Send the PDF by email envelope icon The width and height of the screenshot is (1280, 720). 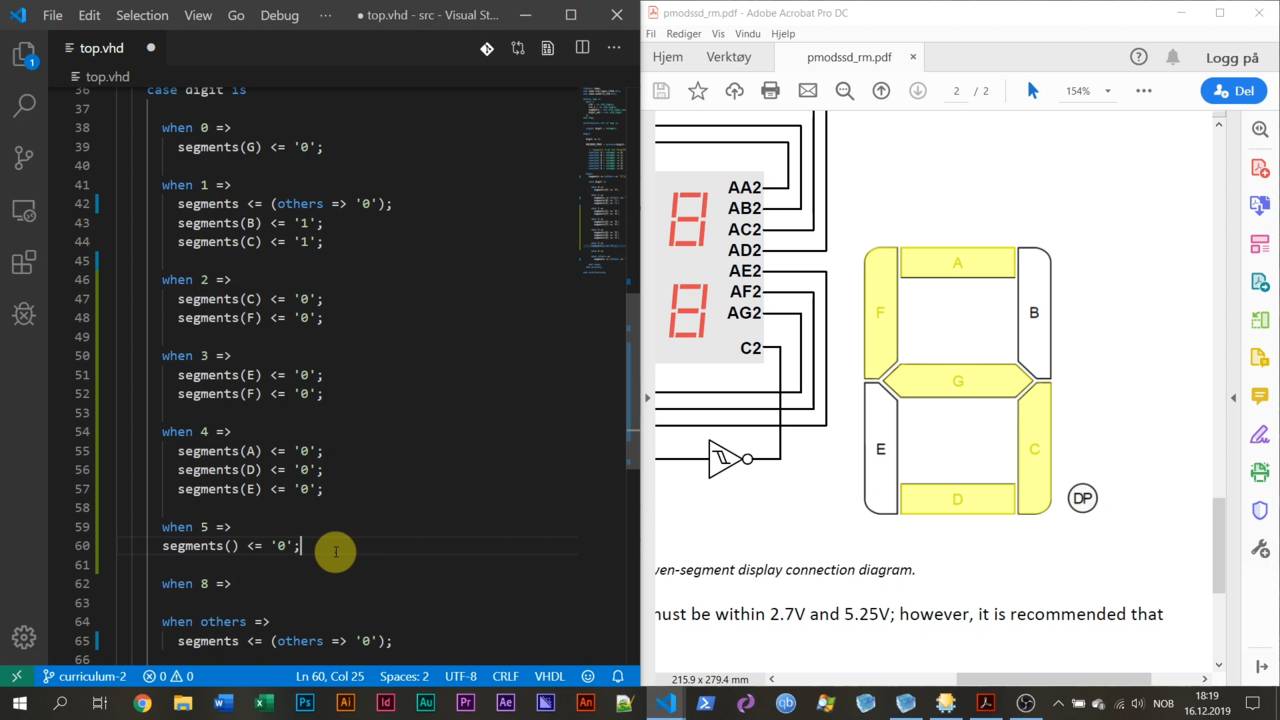pos(807,91)
